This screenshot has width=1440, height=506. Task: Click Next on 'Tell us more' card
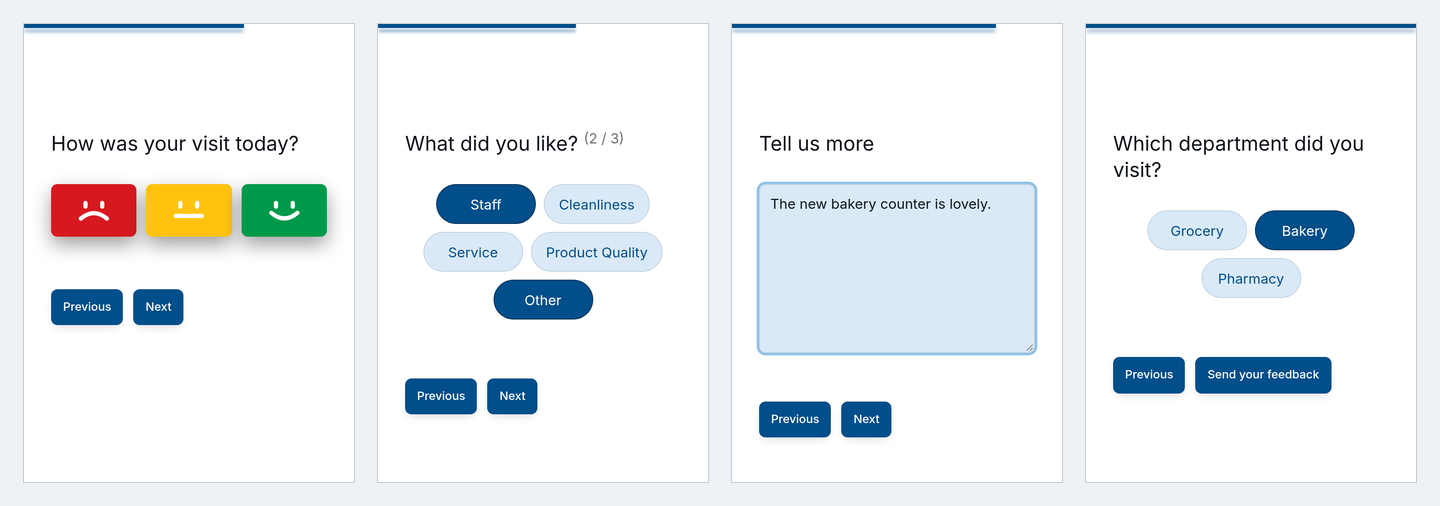[866, 419]
